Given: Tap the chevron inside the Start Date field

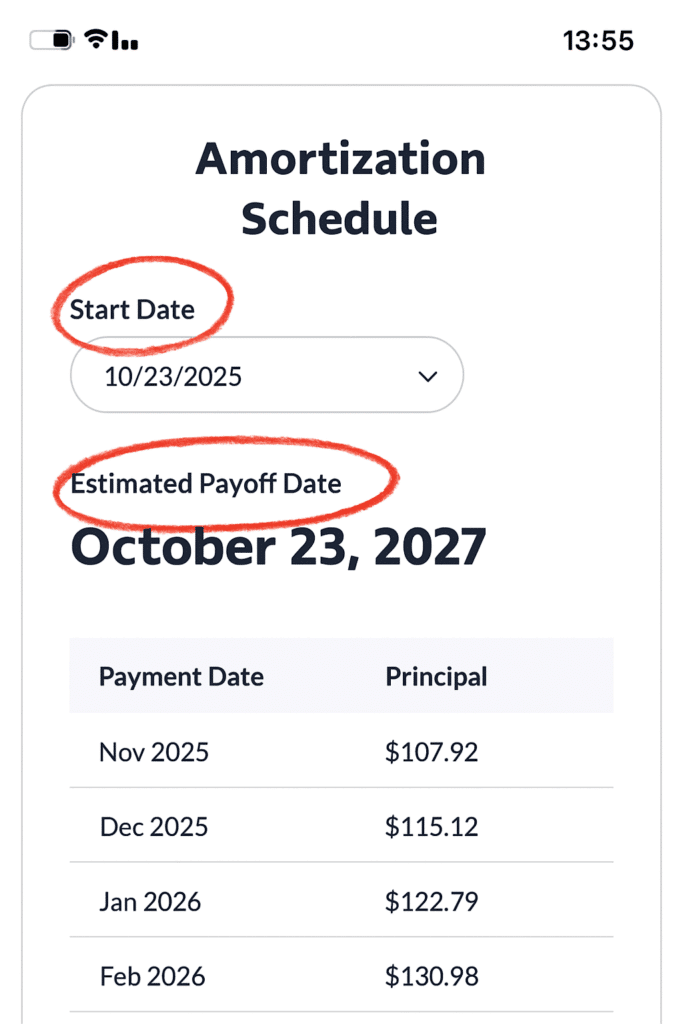Looking at the screenshot, I should (427, 375).
